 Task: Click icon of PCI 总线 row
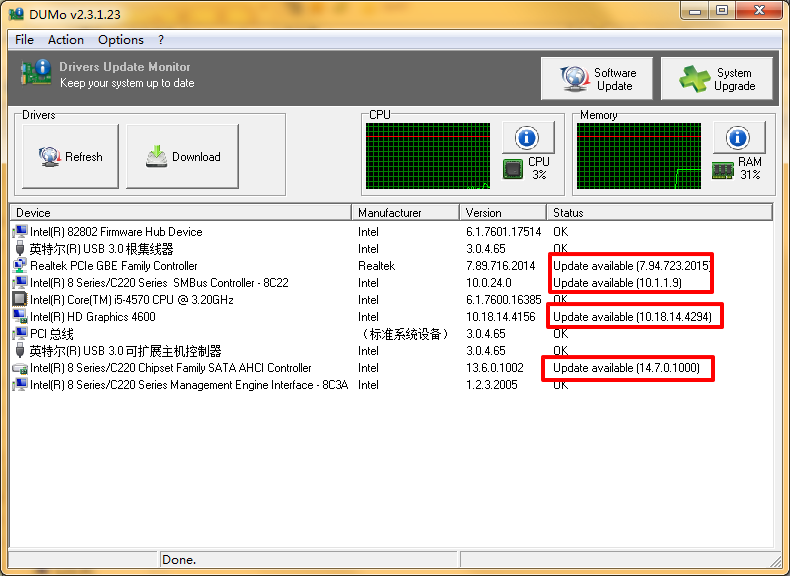(x=20, y=334)
